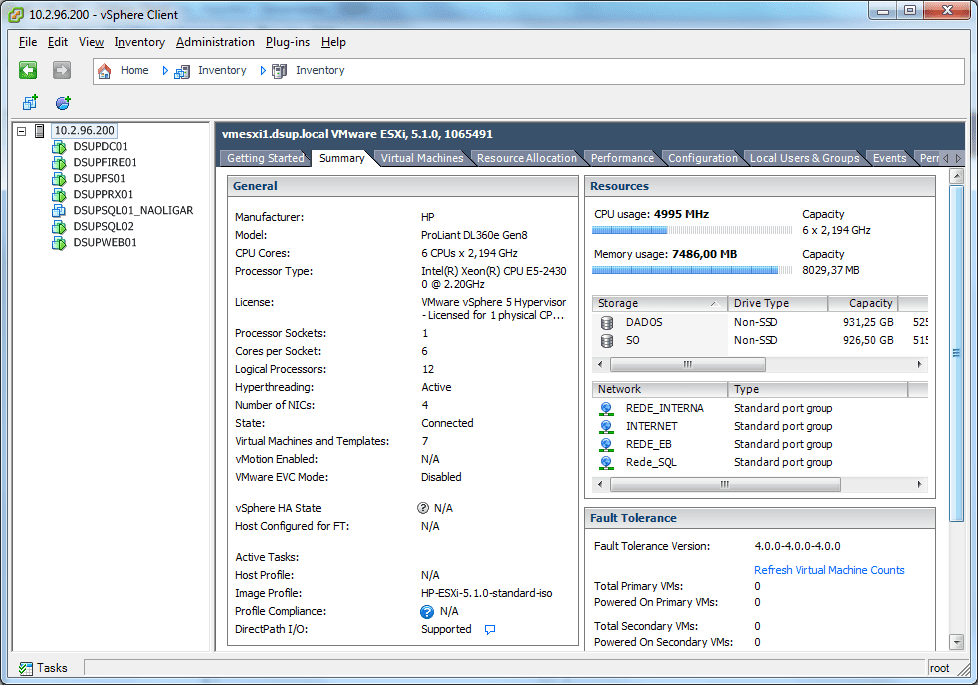Click the Home breadcrumb link
Screen dimensions: 978x685
[135, 70]
